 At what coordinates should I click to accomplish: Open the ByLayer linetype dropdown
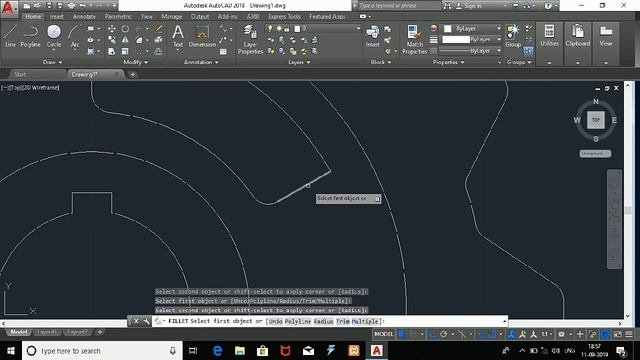pyautogui.click(x=471, y=51)
